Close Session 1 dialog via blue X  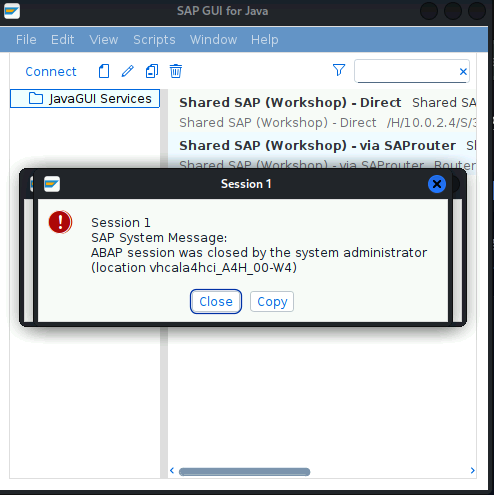point(437,184)
